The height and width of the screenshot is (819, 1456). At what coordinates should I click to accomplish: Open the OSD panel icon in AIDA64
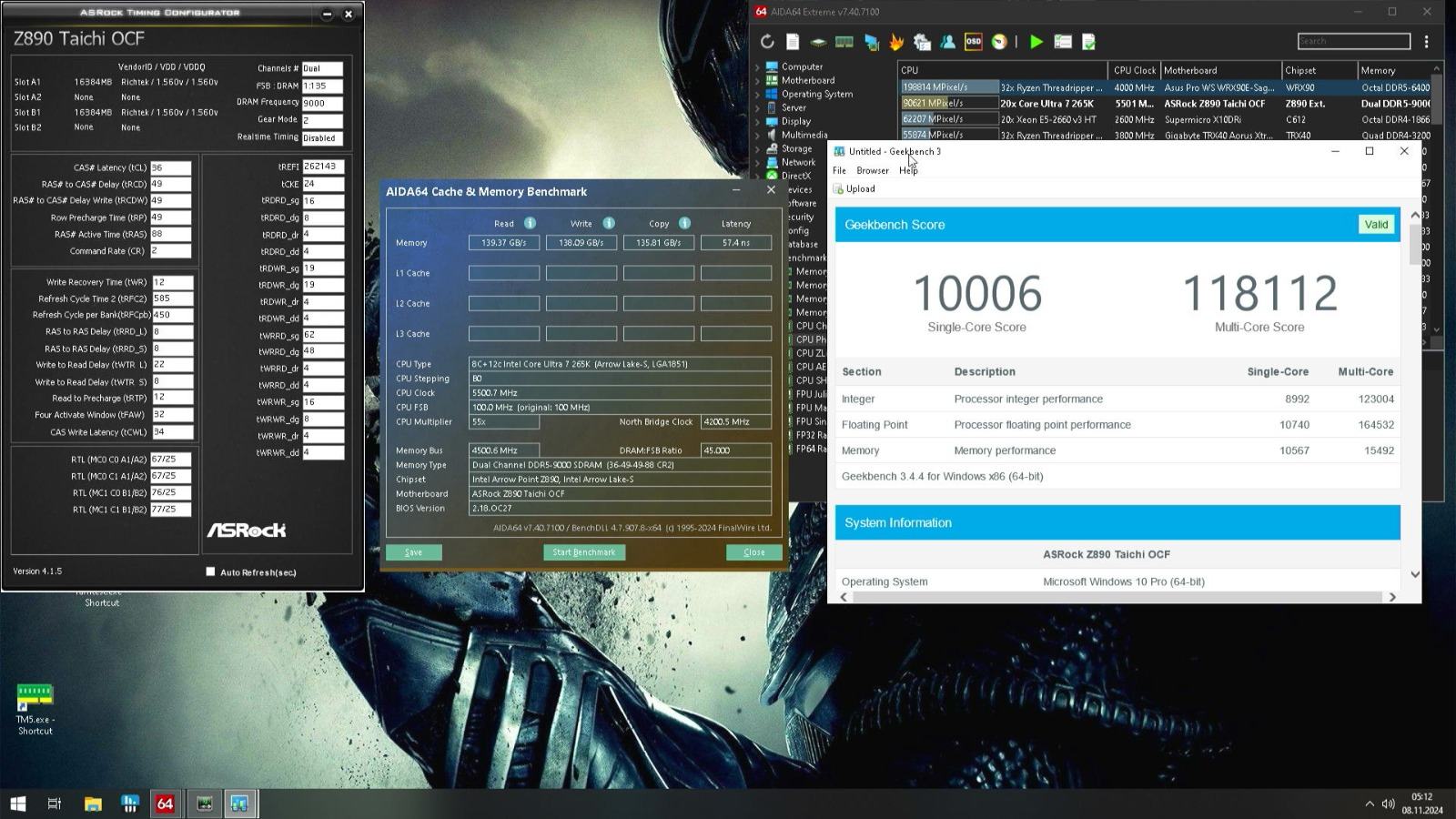tap(973, 42)
